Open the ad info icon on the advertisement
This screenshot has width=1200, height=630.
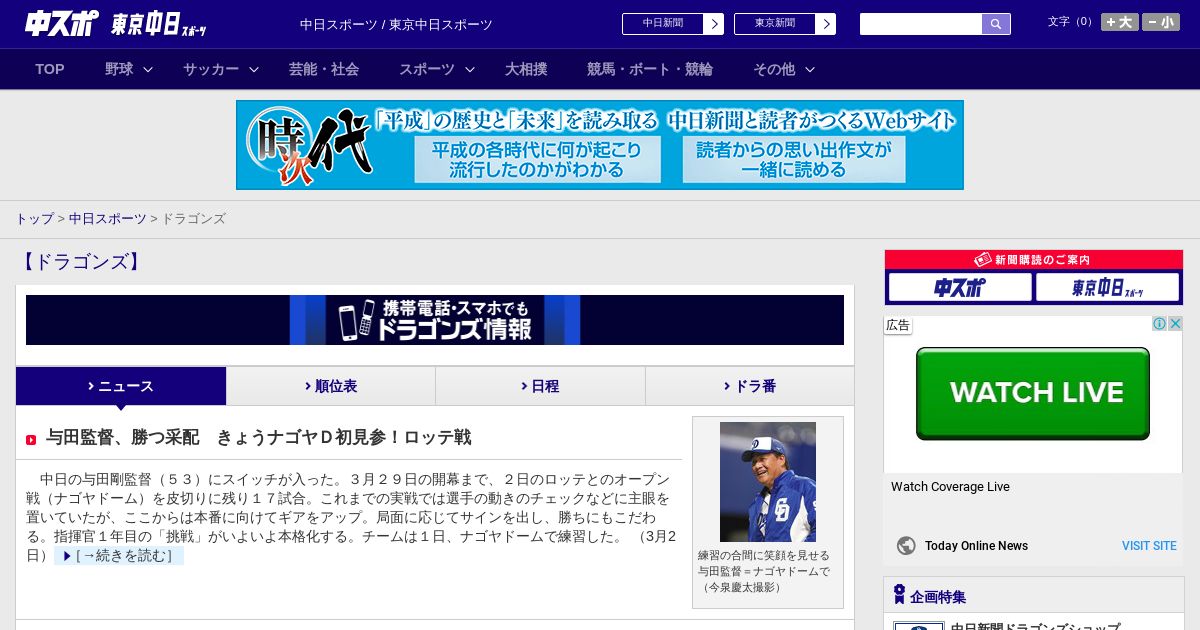(x=1160, y=324)
